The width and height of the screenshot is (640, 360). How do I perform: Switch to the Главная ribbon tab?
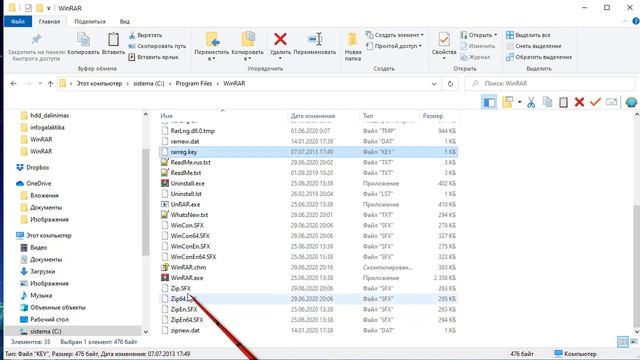click(x=49, y=21)
